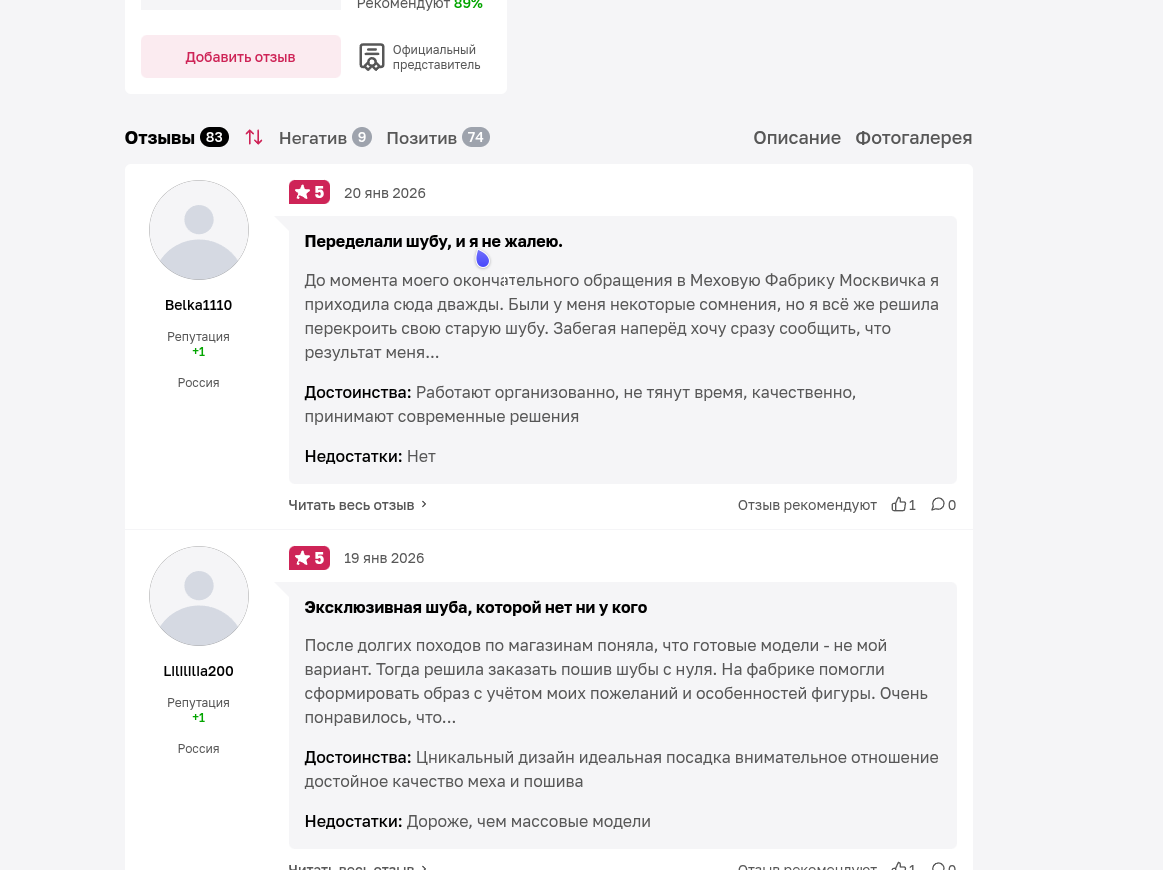The width and height of the screenshot is (1163, 870).
Task: Click the 5-star rating badge dated 20 янв
Action: tap(308, 193)
